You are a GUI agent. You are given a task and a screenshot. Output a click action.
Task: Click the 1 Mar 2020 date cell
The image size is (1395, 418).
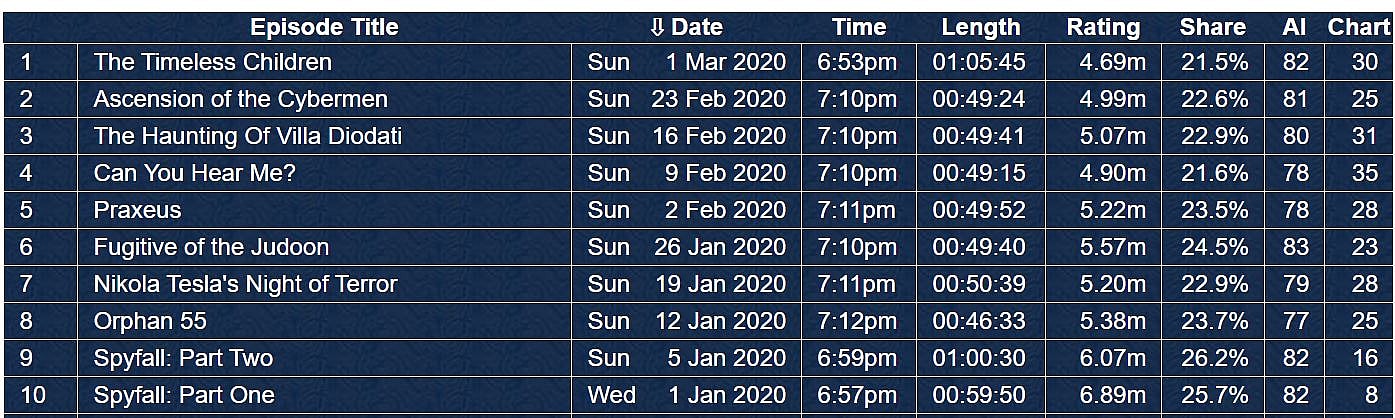[x=725, y=62]
